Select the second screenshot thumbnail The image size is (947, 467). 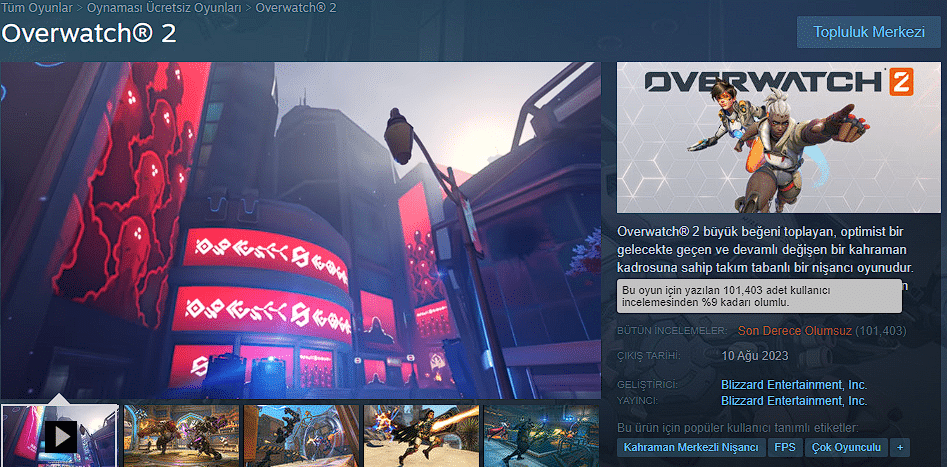(x=181, y=436)
